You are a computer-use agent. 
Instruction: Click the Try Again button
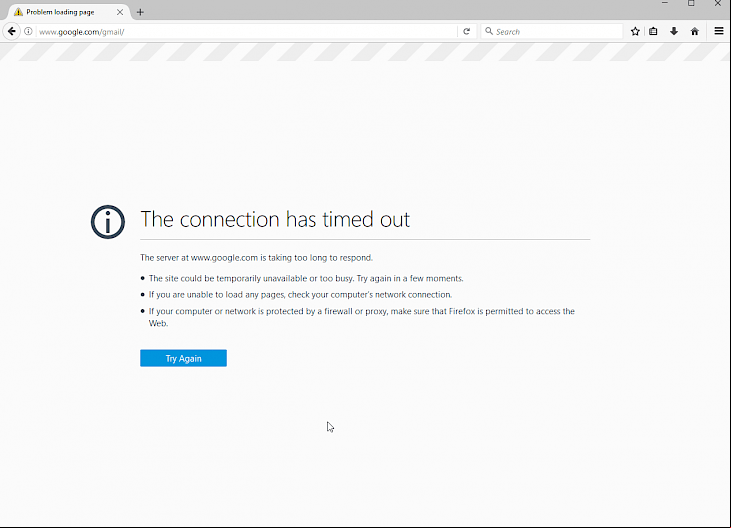(x=183, y=358)
